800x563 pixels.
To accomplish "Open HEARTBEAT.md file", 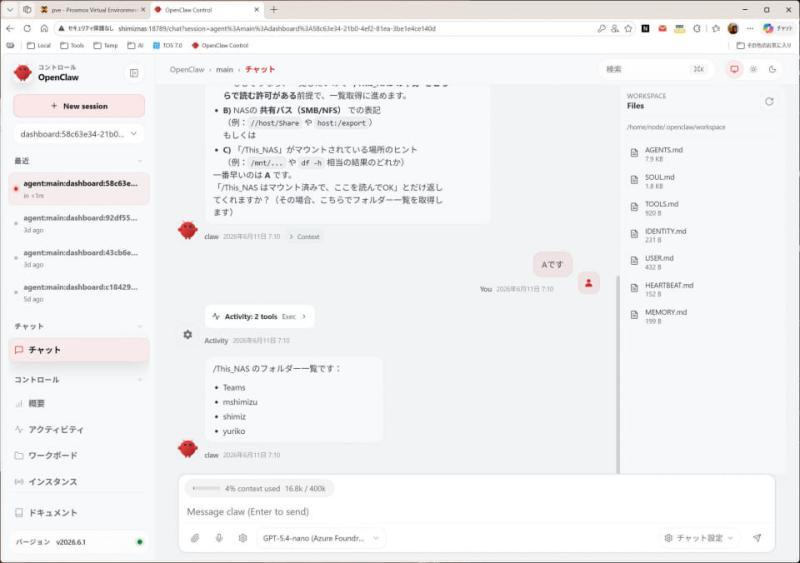I will [699, 289].
